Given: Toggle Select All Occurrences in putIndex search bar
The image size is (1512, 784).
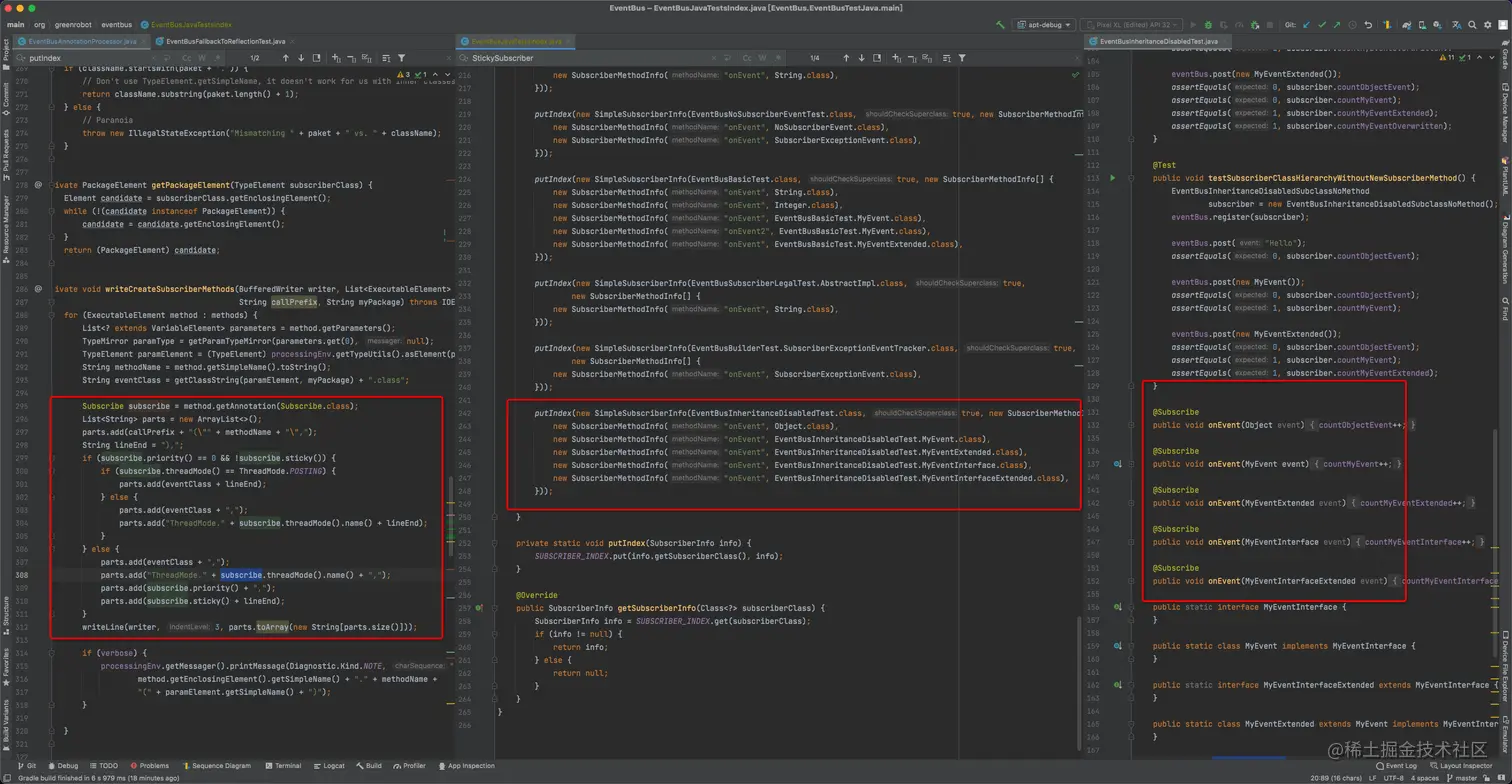Looking at the screenshot, I should click(x=365, y=58).
